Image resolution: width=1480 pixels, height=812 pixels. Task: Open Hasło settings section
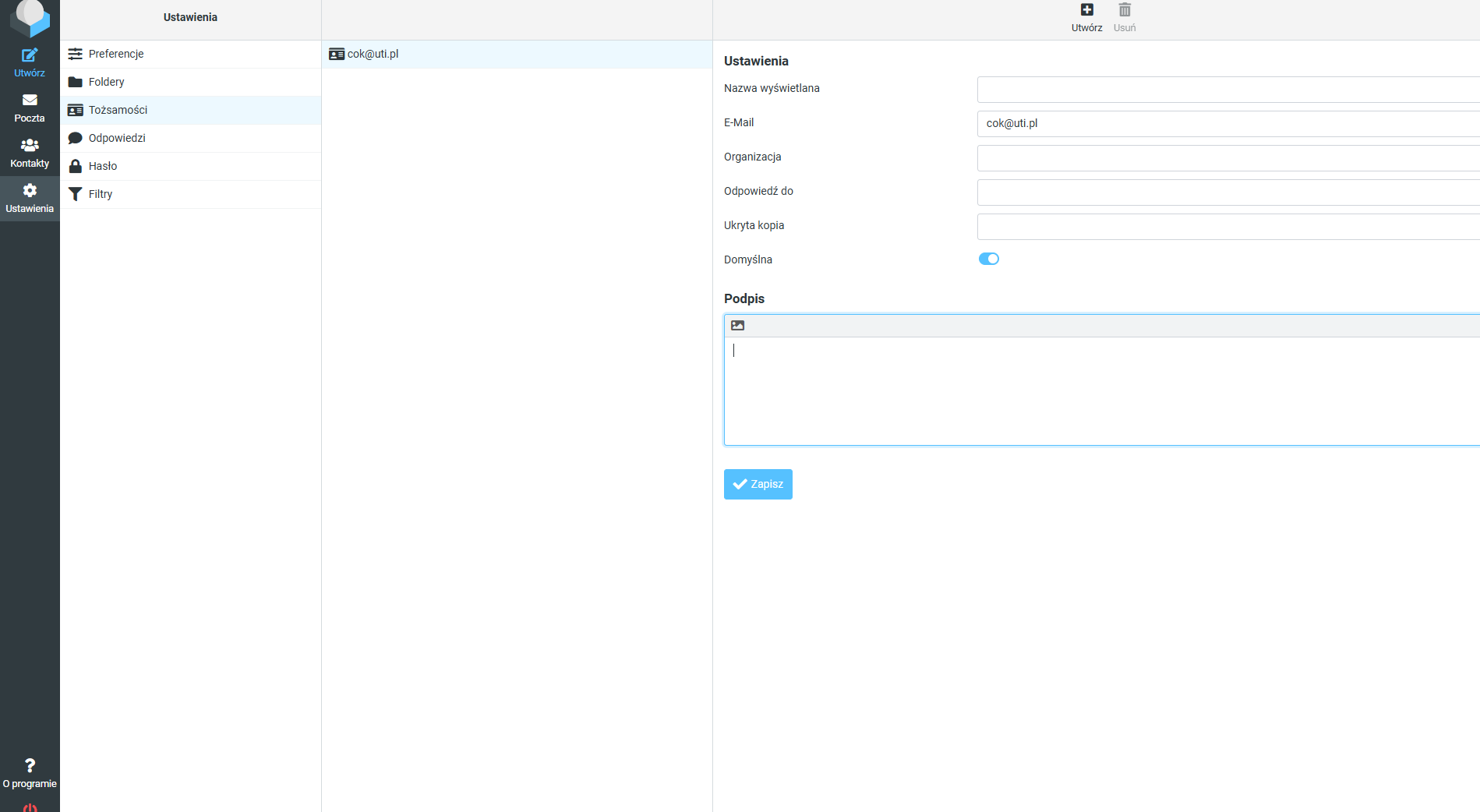[x=190, y=166]
